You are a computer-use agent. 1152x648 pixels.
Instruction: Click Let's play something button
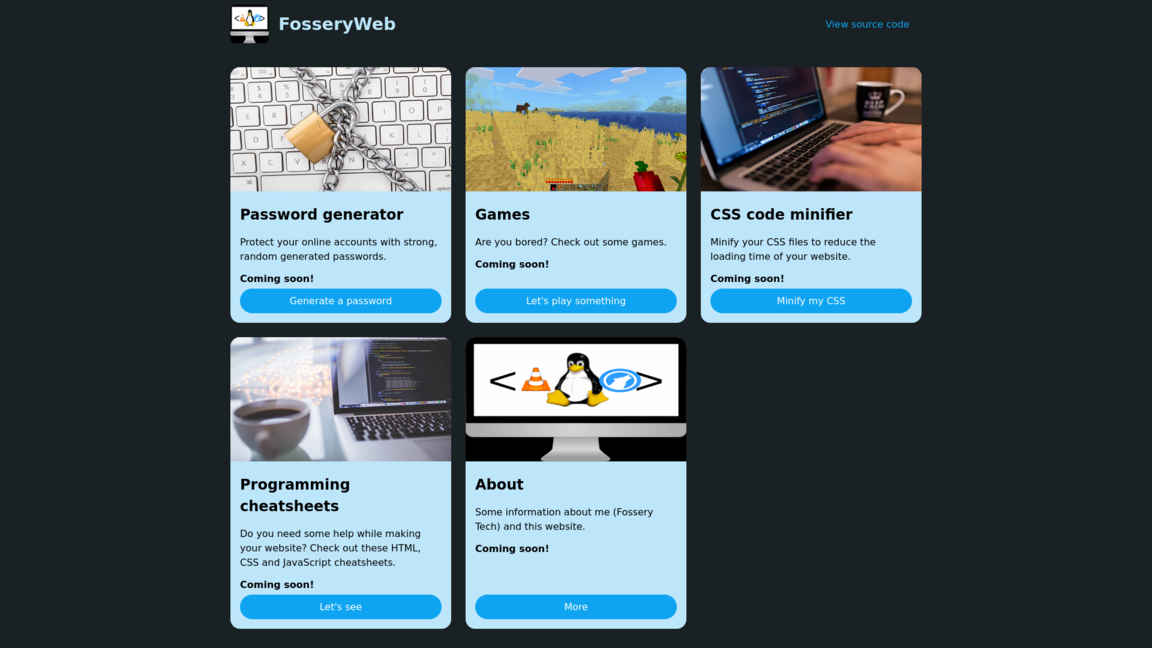point(576,300)
